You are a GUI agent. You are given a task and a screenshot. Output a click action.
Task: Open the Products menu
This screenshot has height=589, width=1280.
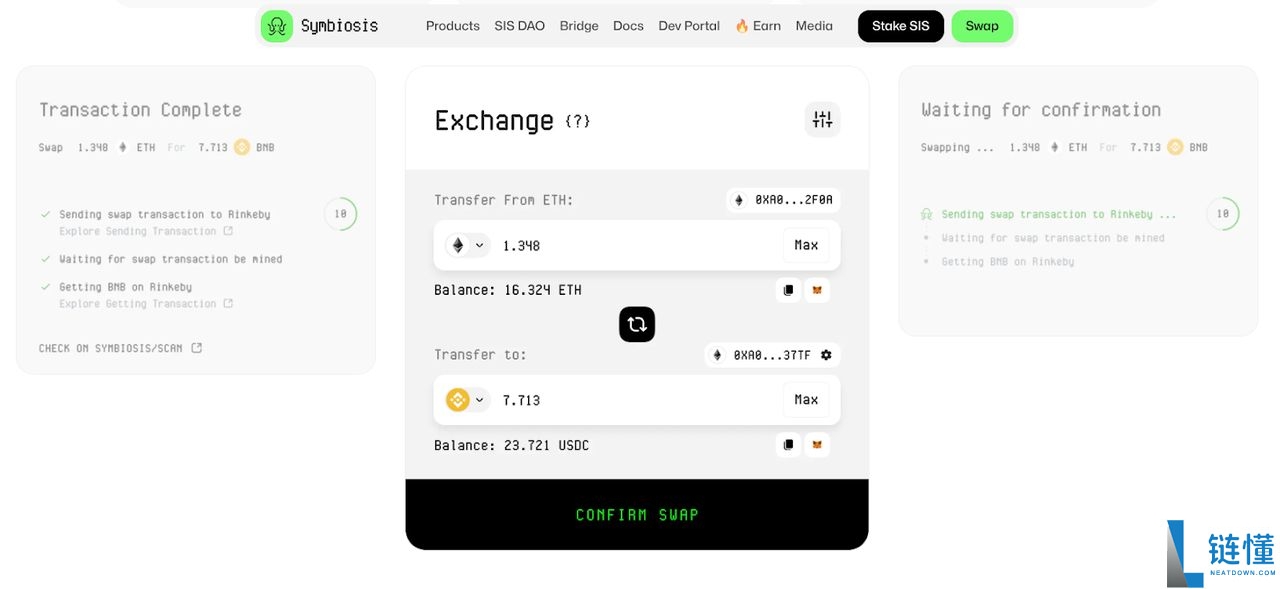pos(452,26)
